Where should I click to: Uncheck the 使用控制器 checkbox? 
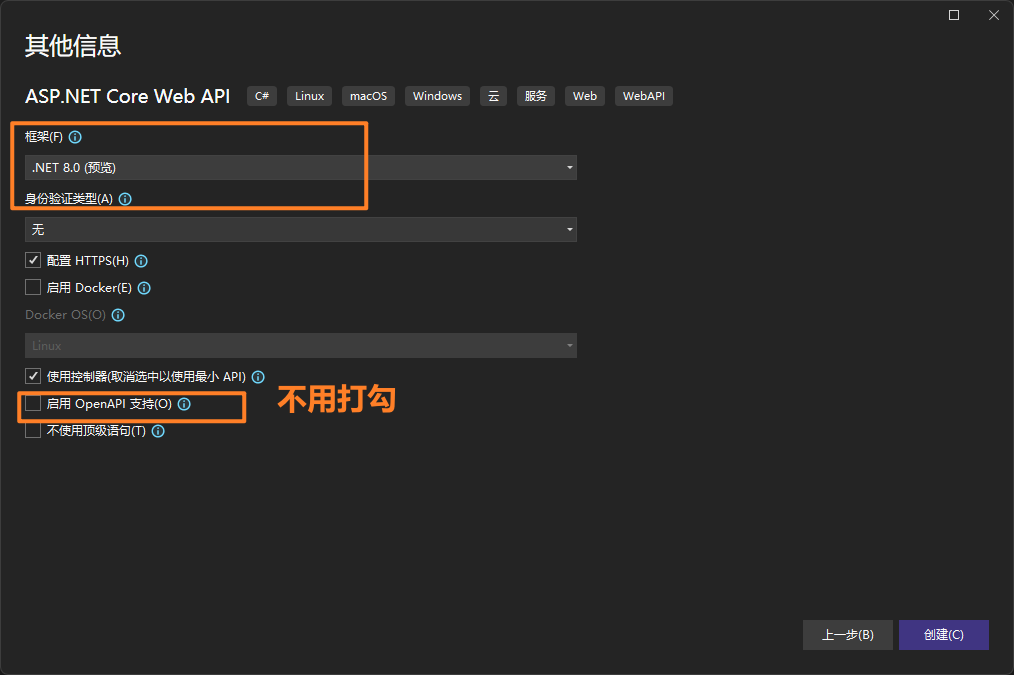(x=33, y=377)
